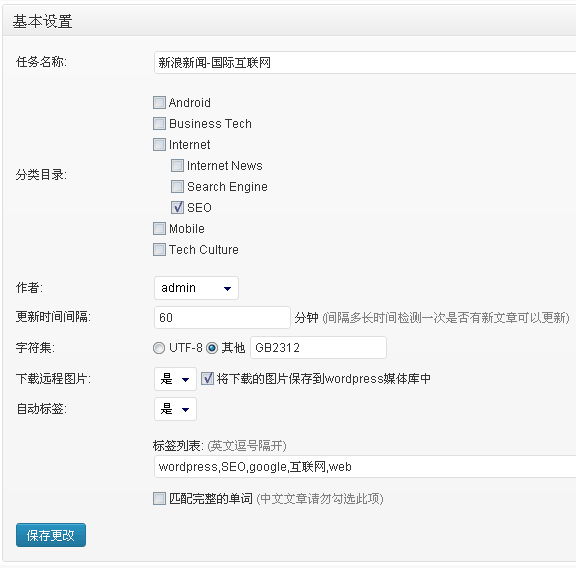Click the 保存更改 button
The height and width of the screenshot is (568, 576).
[x=51, y=535]
